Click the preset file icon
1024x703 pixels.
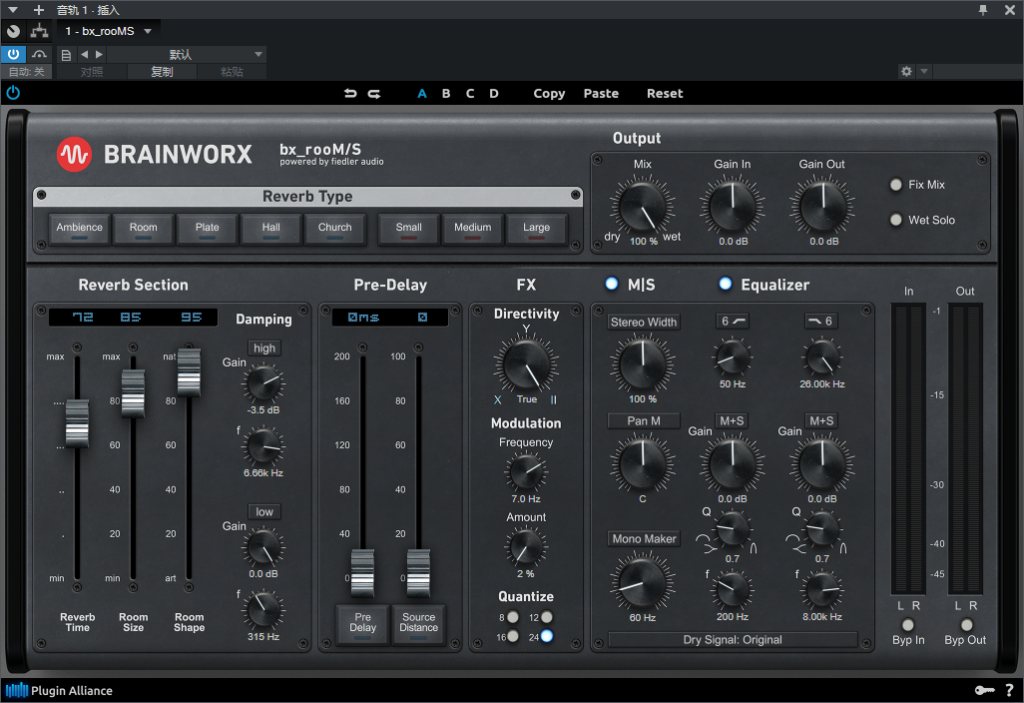[x=66, y=55]
